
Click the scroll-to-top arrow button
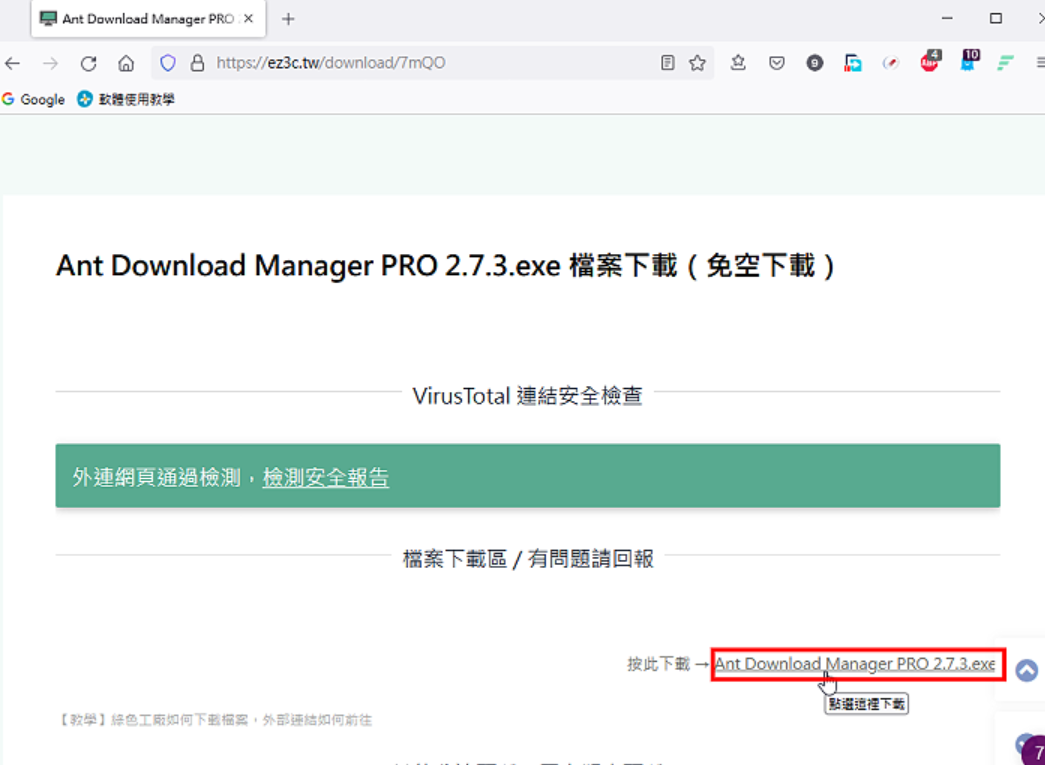pyautogui.click(x=1026, y=670)
